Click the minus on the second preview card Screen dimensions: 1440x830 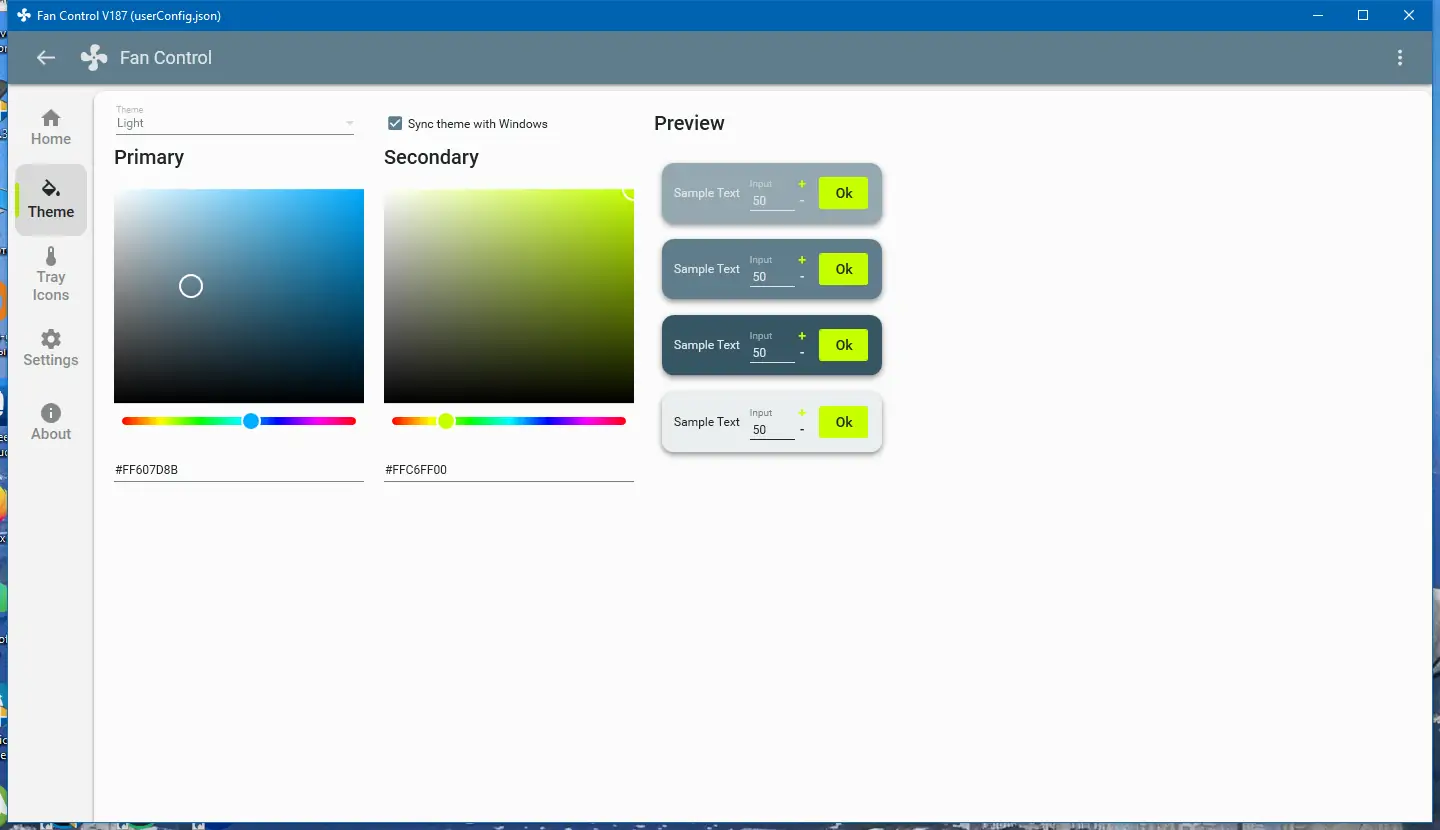[x=802, y=277]
